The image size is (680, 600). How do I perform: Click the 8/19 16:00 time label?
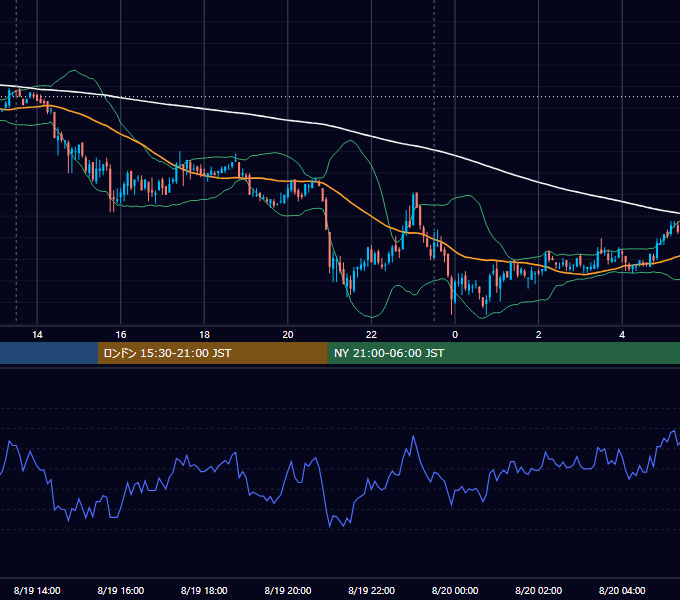pyautogui.click(x=121, y=590)
